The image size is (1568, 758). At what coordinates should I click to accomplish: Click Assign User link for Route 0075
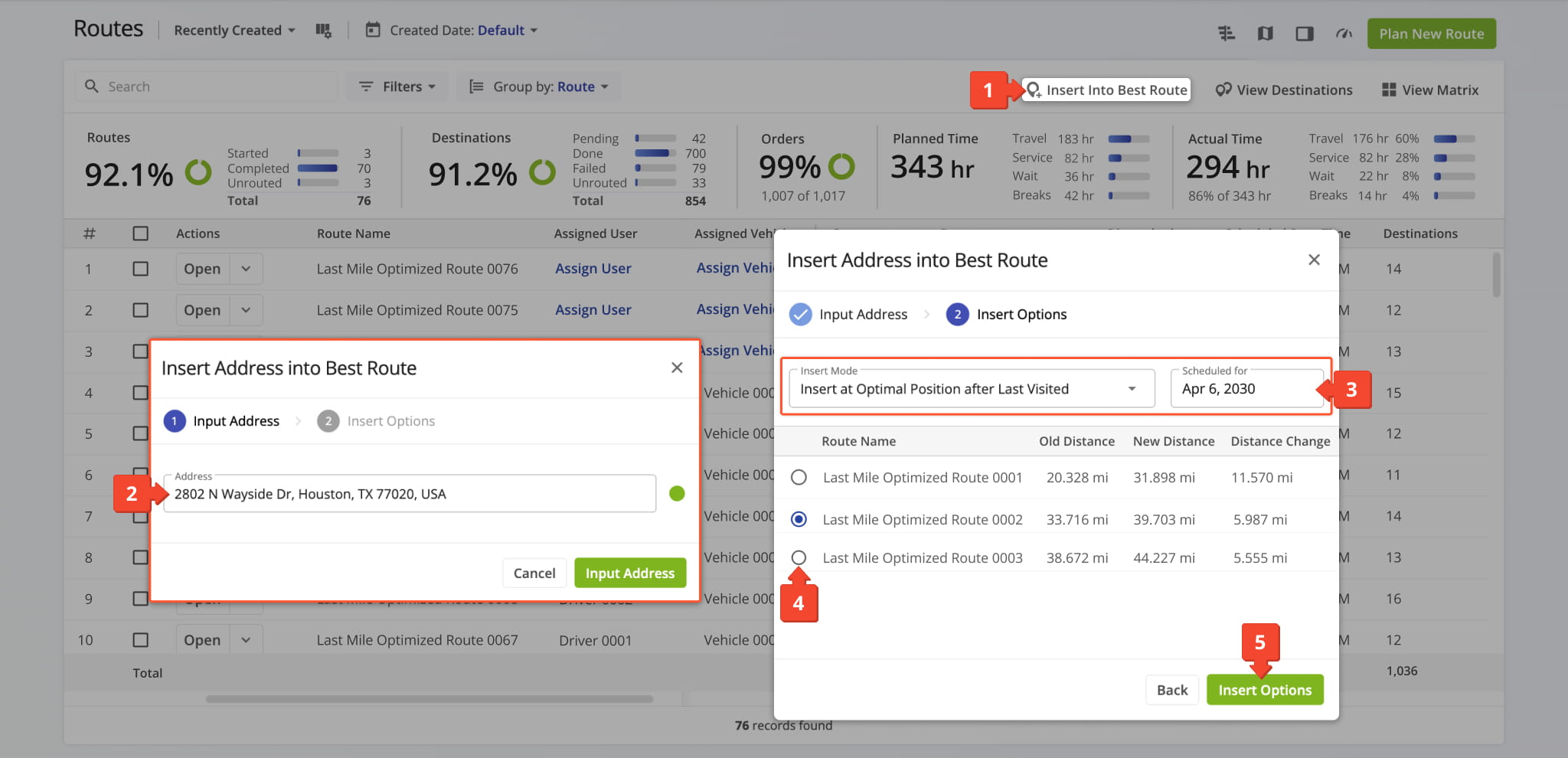tap(593, 310)
